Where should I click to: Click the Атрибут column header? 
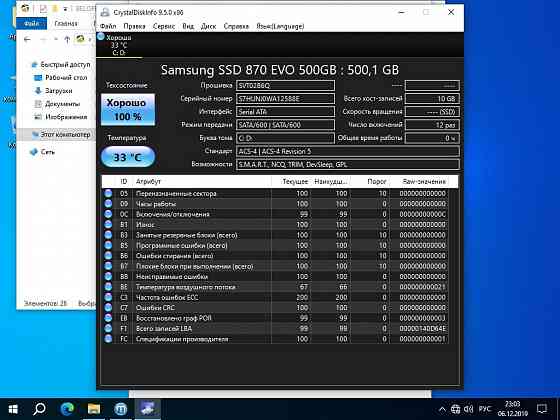click(202, 181)
